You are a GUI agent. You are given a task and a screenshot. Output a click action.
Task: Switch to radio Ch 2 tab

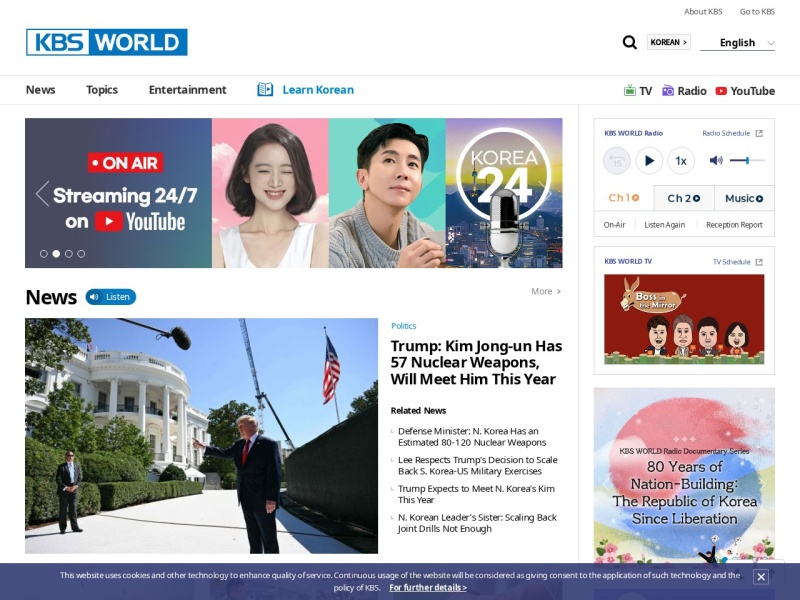pos(684,198)
